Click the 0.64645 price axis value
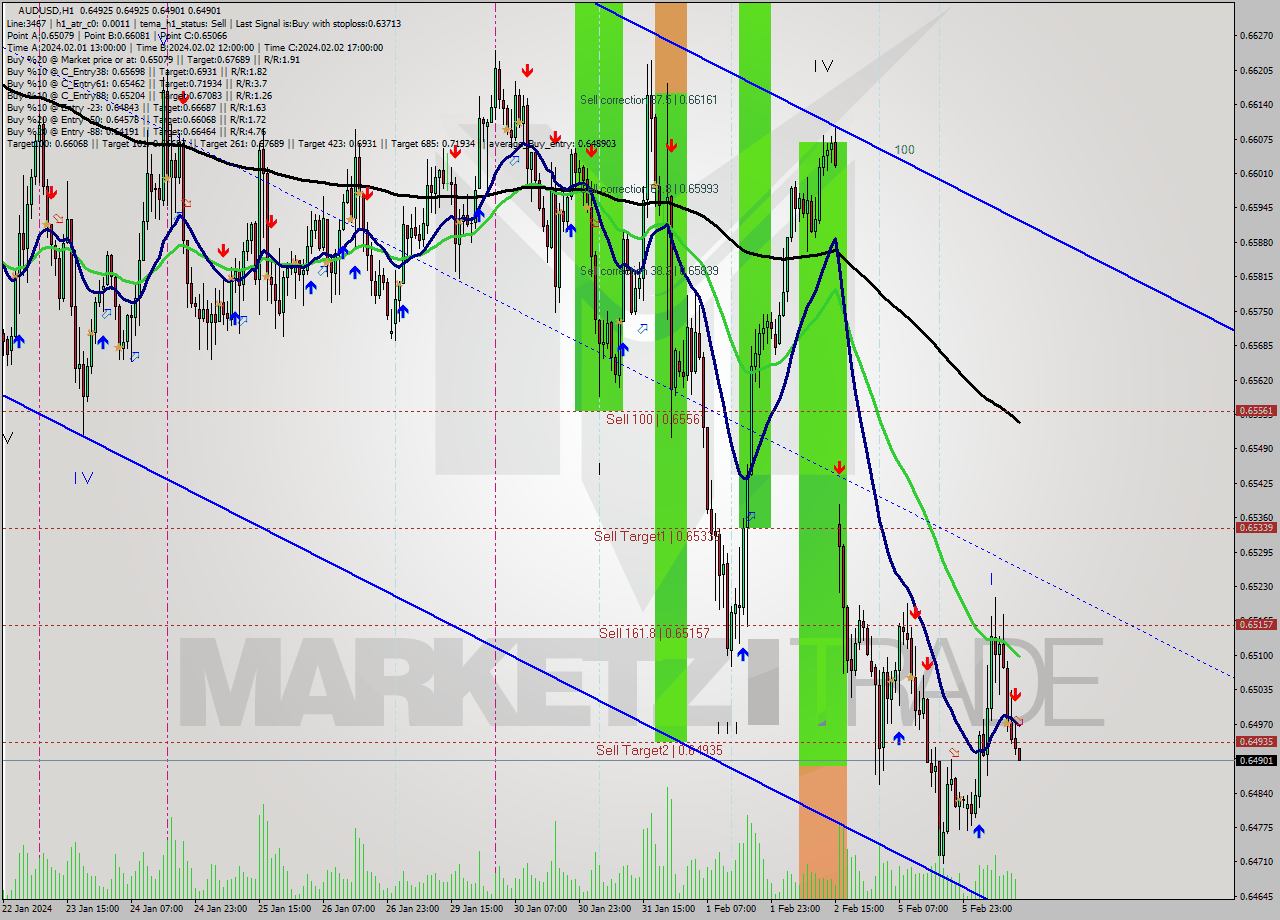 click(x=1256, y=896)
